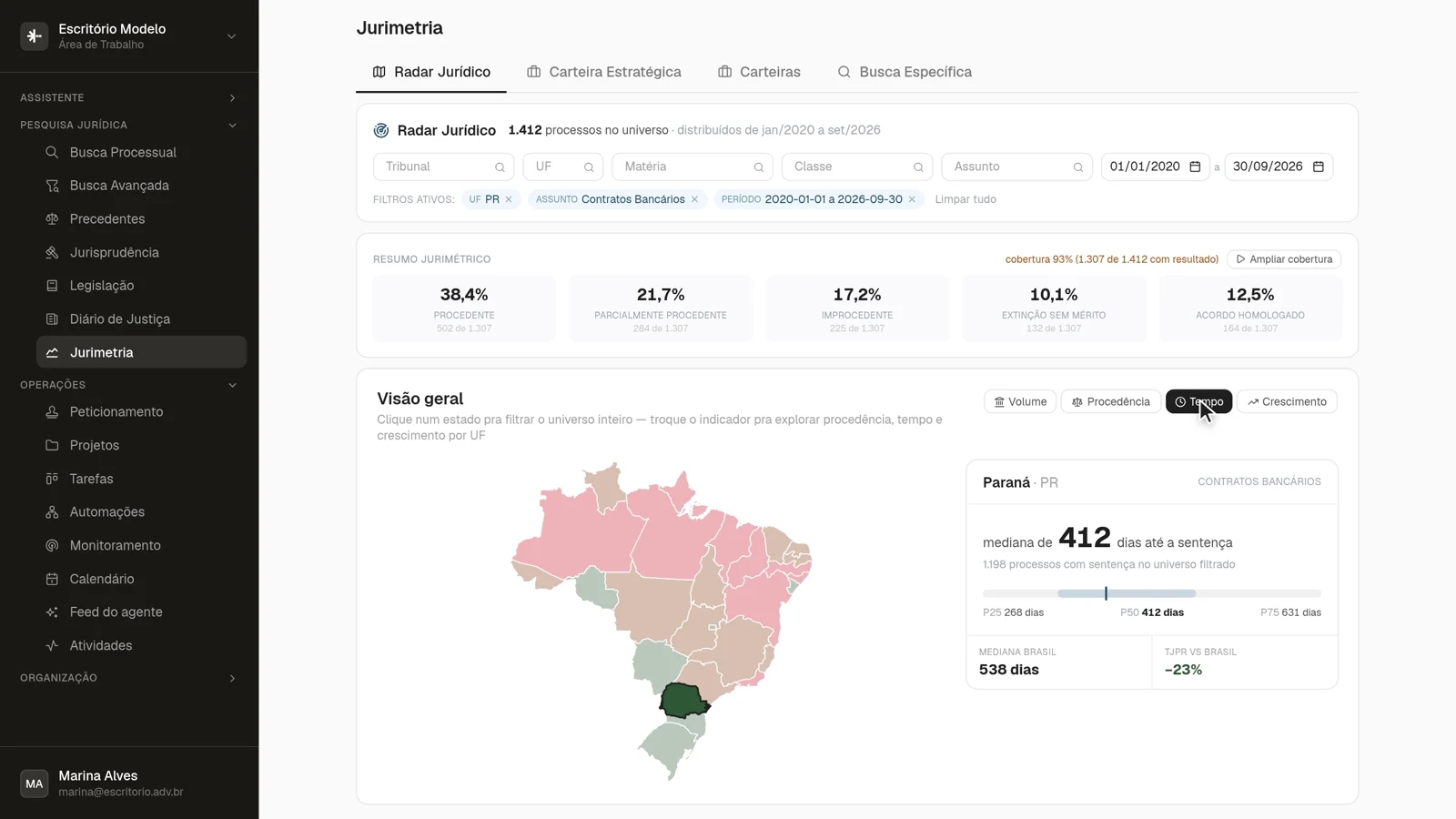The width and height of the screenshot is (1456, 819).
Task: Click the Matéria filter field
Action: coord(693,167)
